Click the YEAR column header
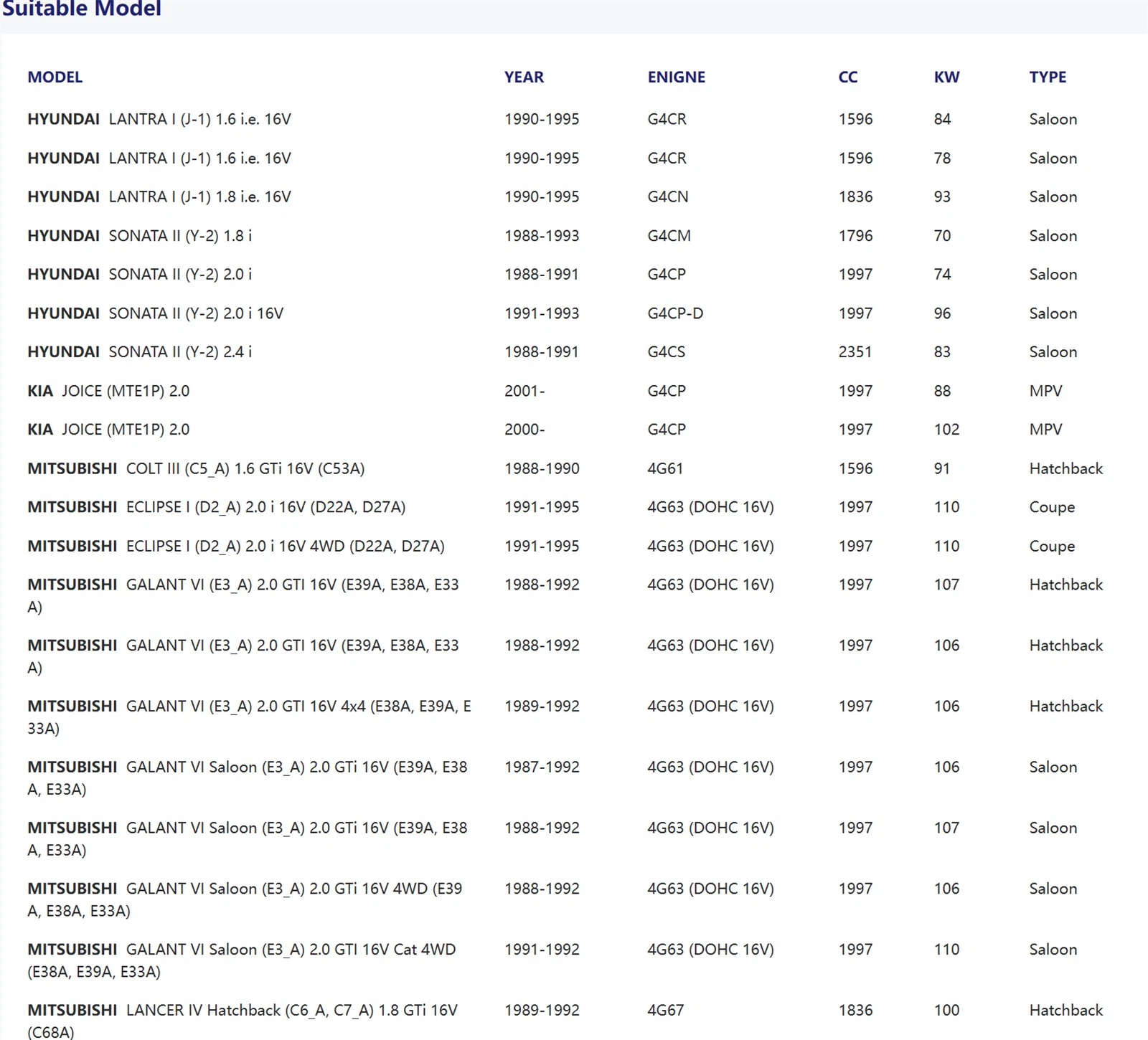The image size is (1148, 1040). tap(524, 77)
